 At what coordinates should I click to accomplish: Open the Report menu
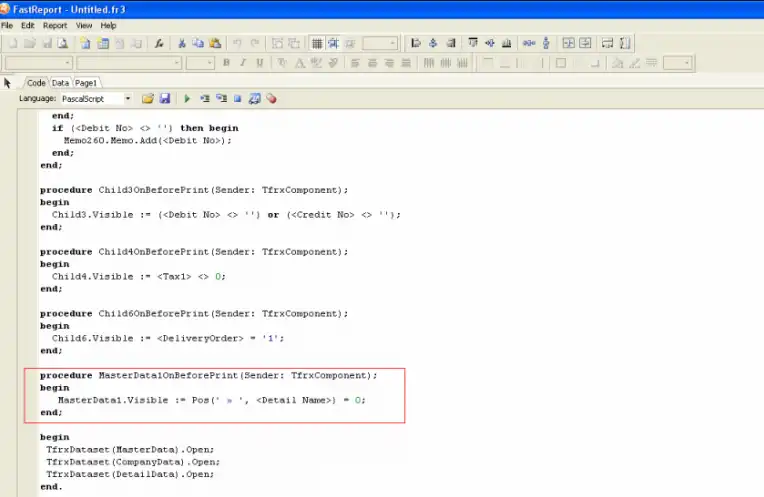tap(55, 25)
